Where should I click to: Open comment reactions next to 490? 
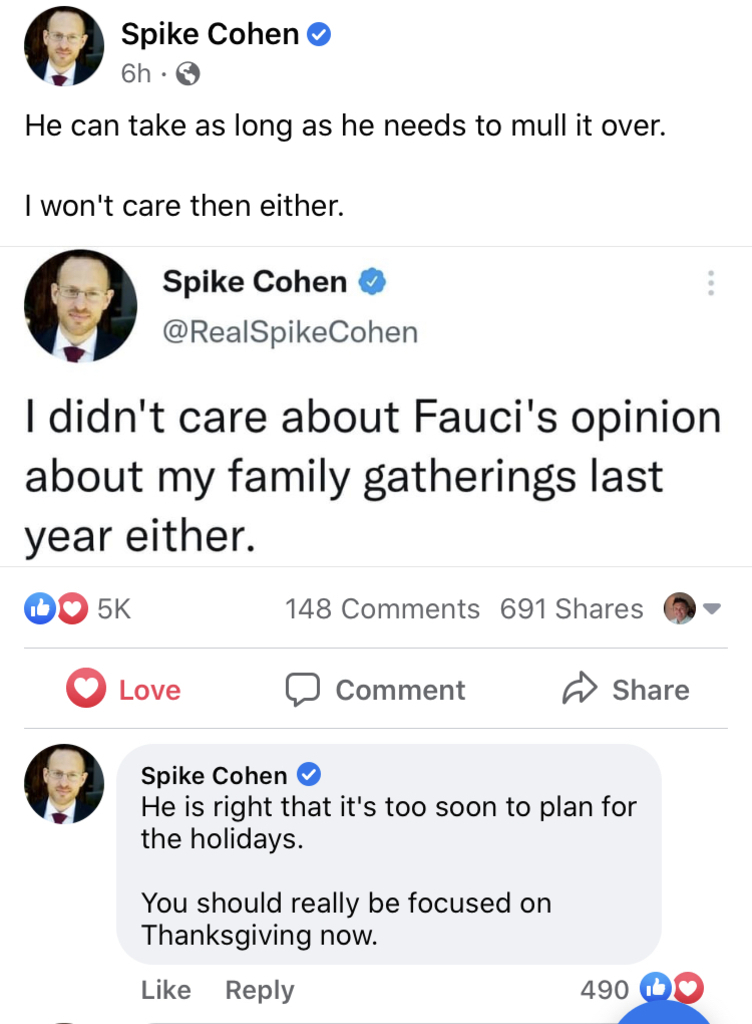671,989
